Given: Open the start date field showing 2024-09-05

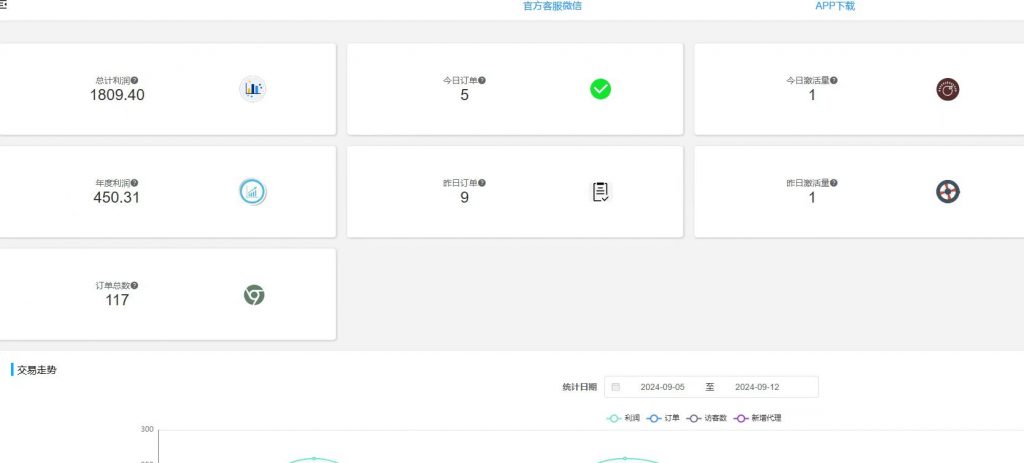Looking at the screenshot, I should pos(662,387).
